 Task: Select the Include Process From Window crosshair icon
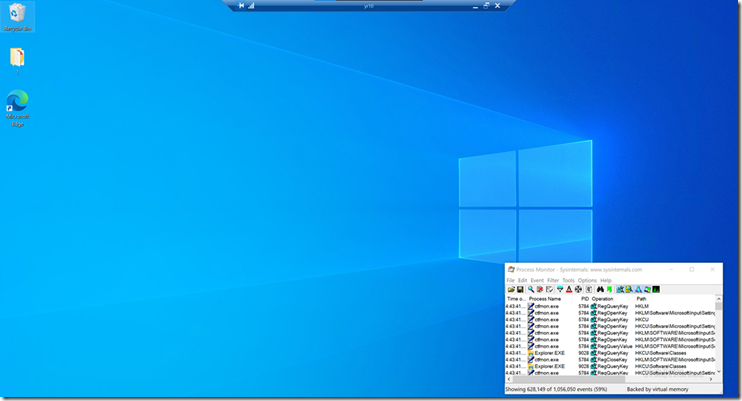pyautogui.click(x=578, y=289)
